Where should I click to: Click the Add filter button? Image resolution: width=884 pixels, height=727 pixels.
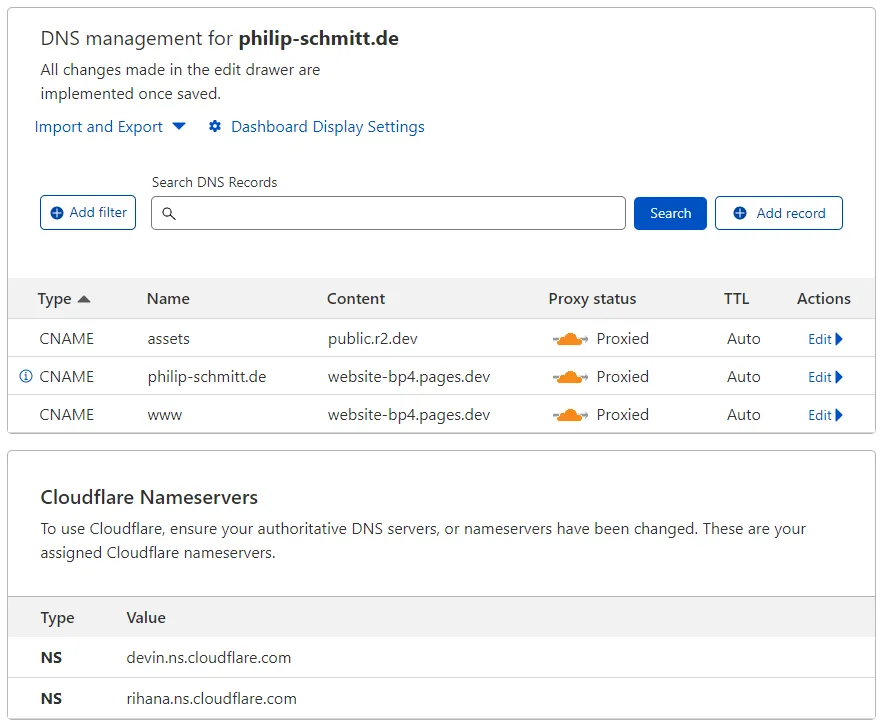pyautogui.click(x=88, y=213)
